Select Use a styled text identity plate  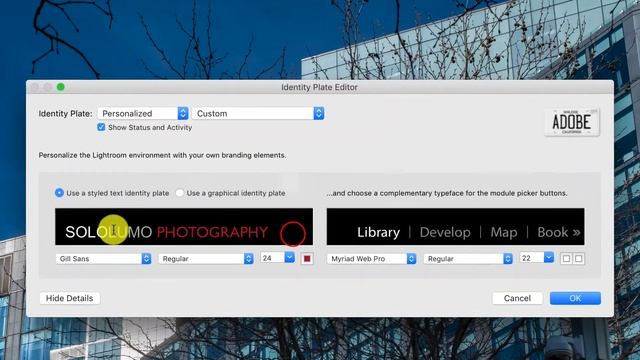click(x=59, y=193)
